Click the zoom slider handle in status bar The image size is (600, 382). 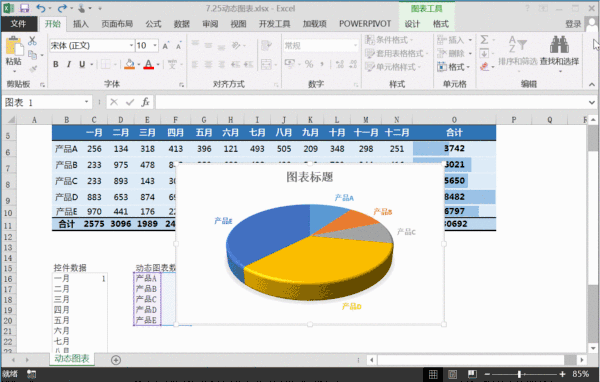[519, 374]
